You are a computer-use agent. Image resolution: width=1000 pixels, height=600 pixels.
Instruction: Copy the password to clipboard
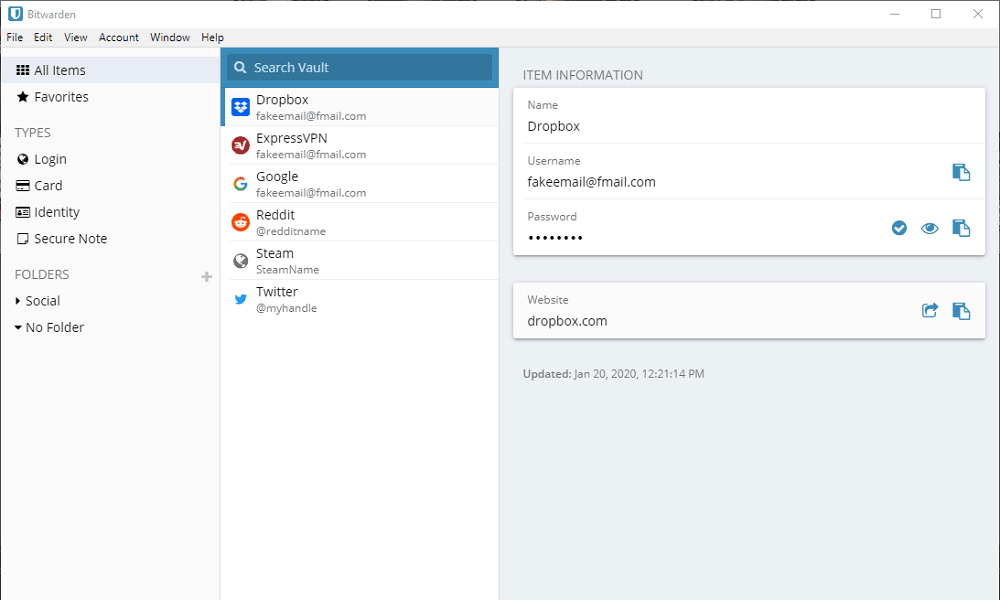(x=961, y=228)
